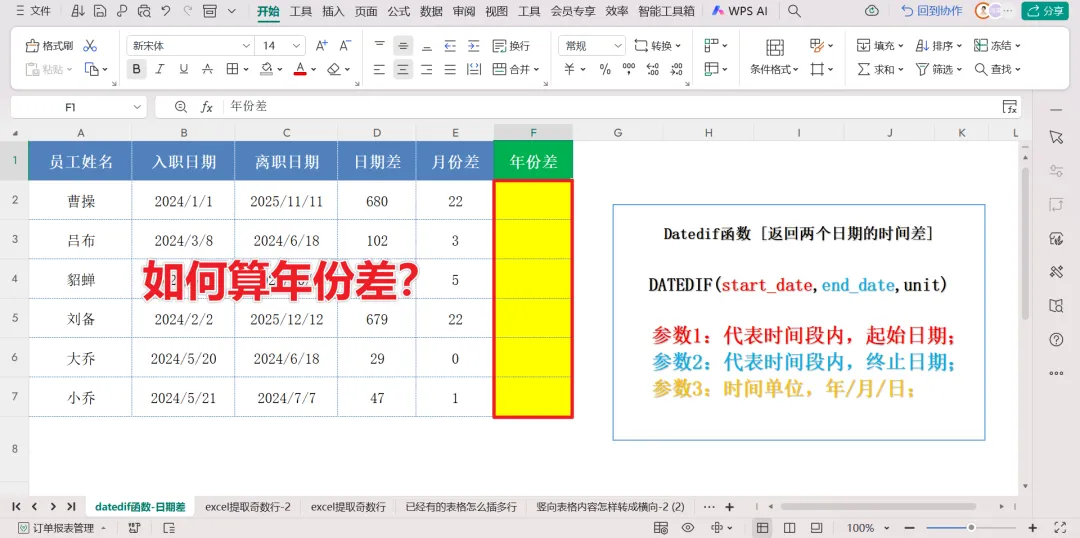
Task: Click the decrease decimal places icon
Action: point(676,69)
